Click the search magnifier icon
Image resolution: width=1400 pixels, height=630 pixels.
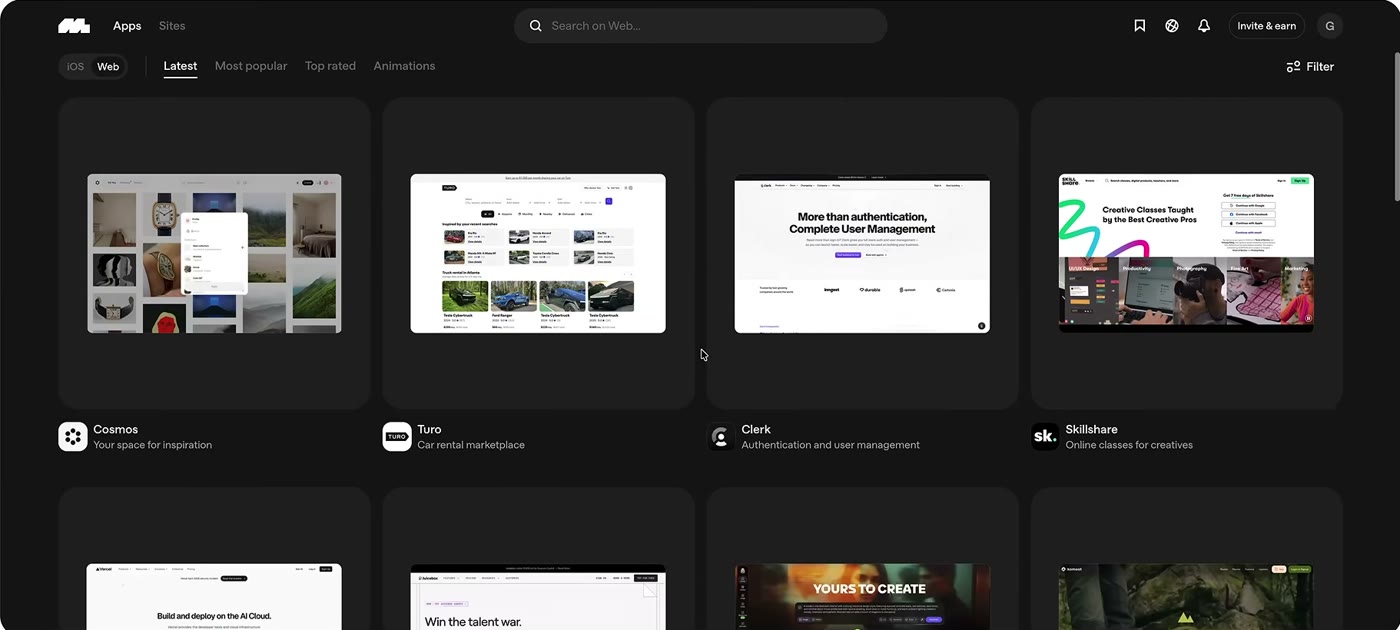pyautogui.click(x=536, y=26)
